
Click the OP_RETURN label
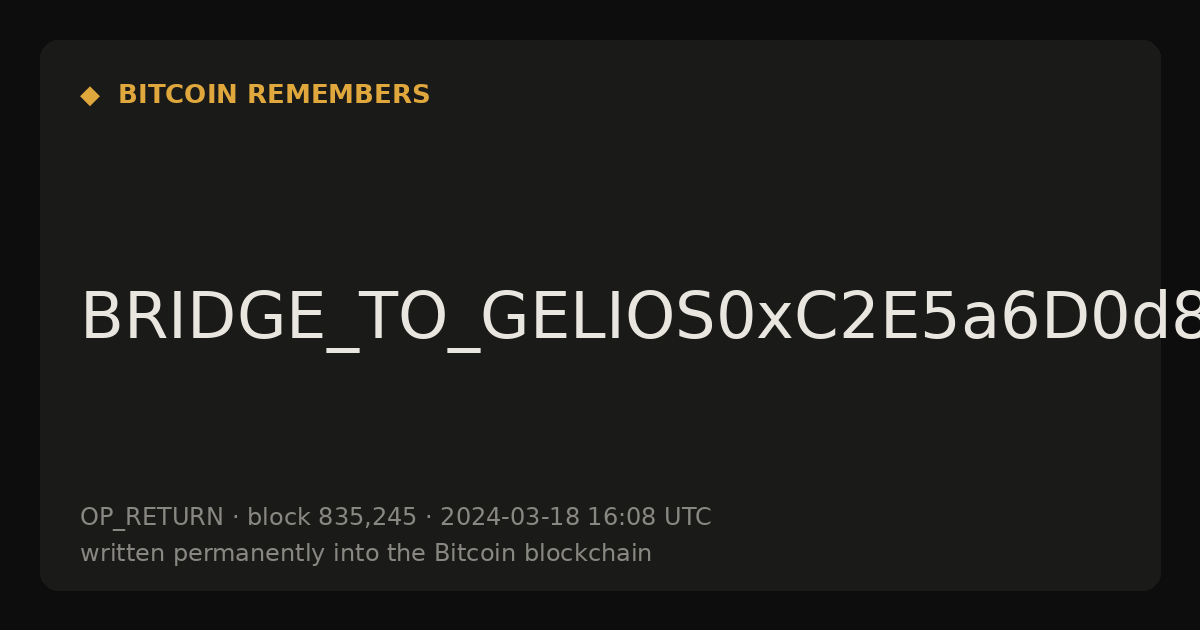click(x=152, y=518)
